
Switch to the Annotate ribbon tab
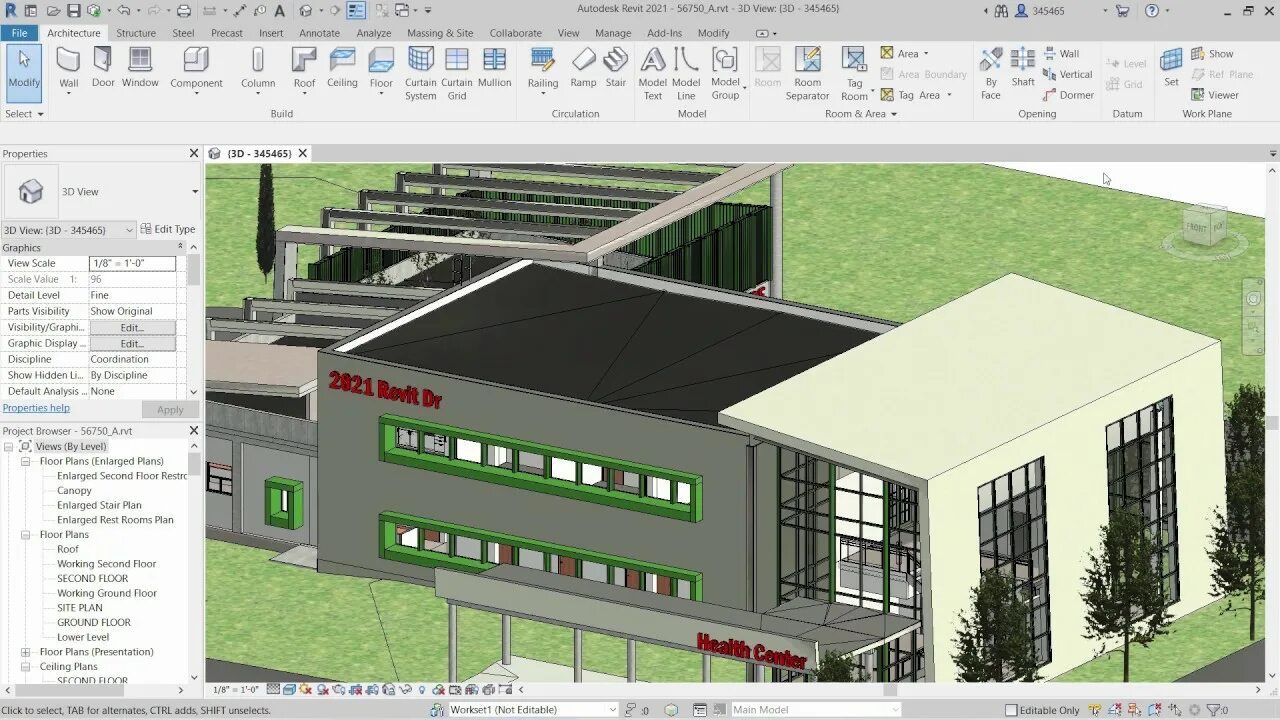[x=320, y=33]
